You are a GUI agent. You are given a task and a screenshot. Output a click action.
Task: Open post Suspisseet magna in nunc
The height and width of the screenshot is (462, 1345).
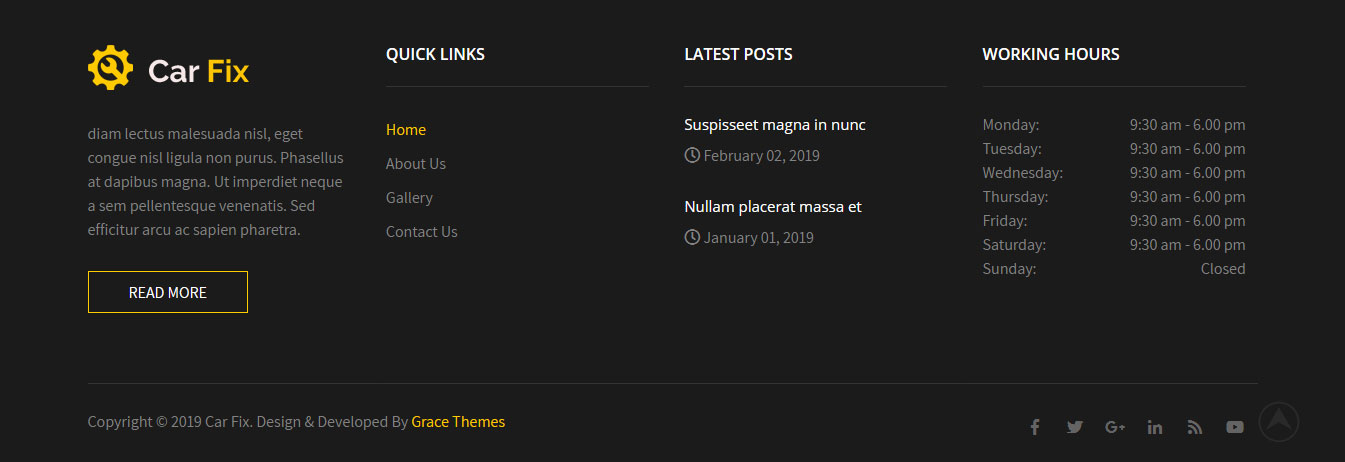click(775, 125)
